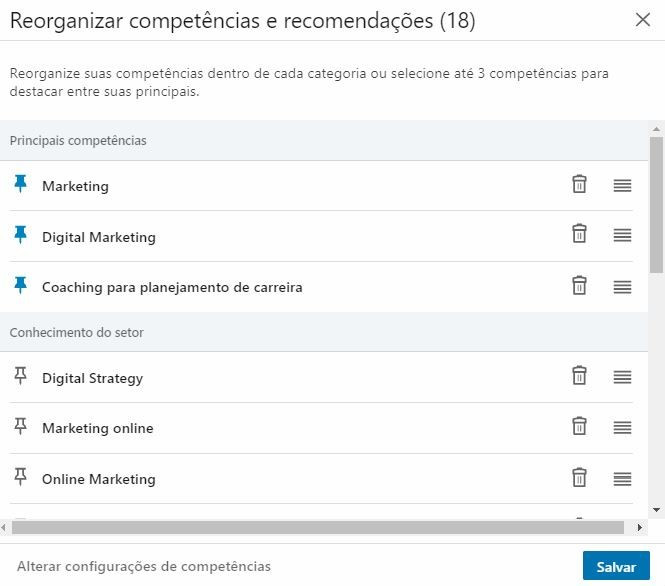Pin the Marketing online skill

coord(20,426)
